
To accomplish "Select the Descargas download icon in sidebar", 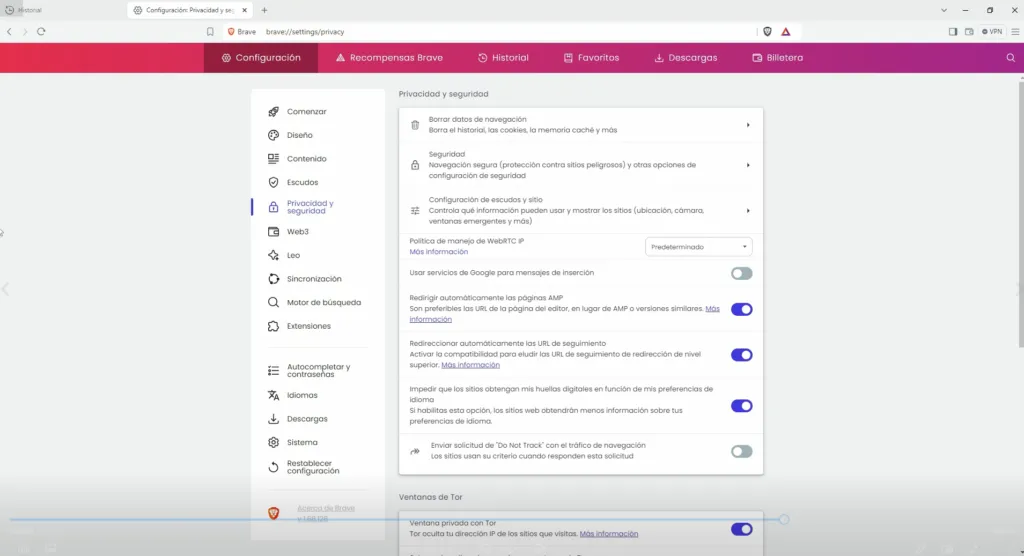I will 273,419.
